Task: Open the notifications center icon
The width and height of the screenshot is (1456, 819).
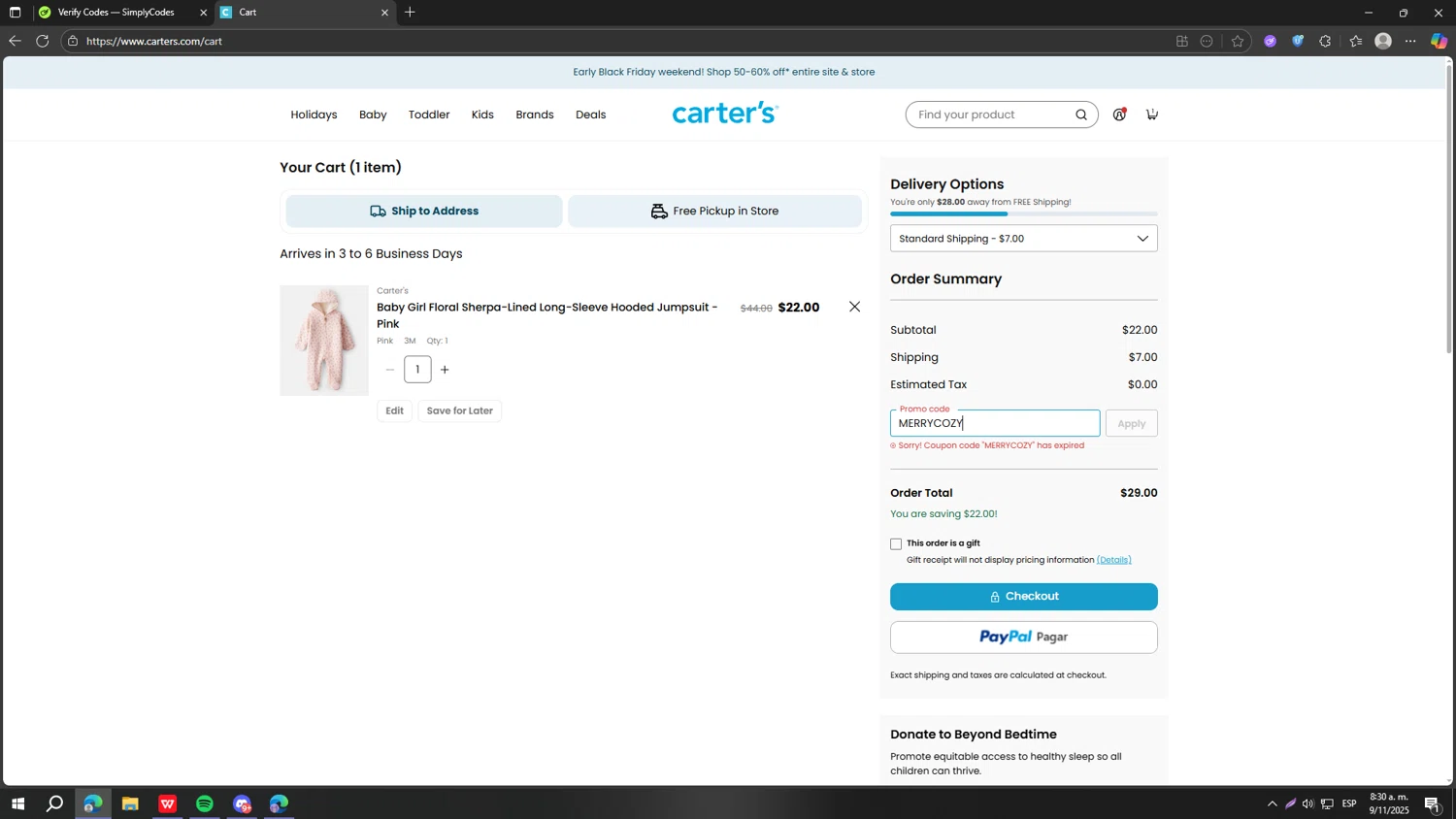Action: point(1432,803)
